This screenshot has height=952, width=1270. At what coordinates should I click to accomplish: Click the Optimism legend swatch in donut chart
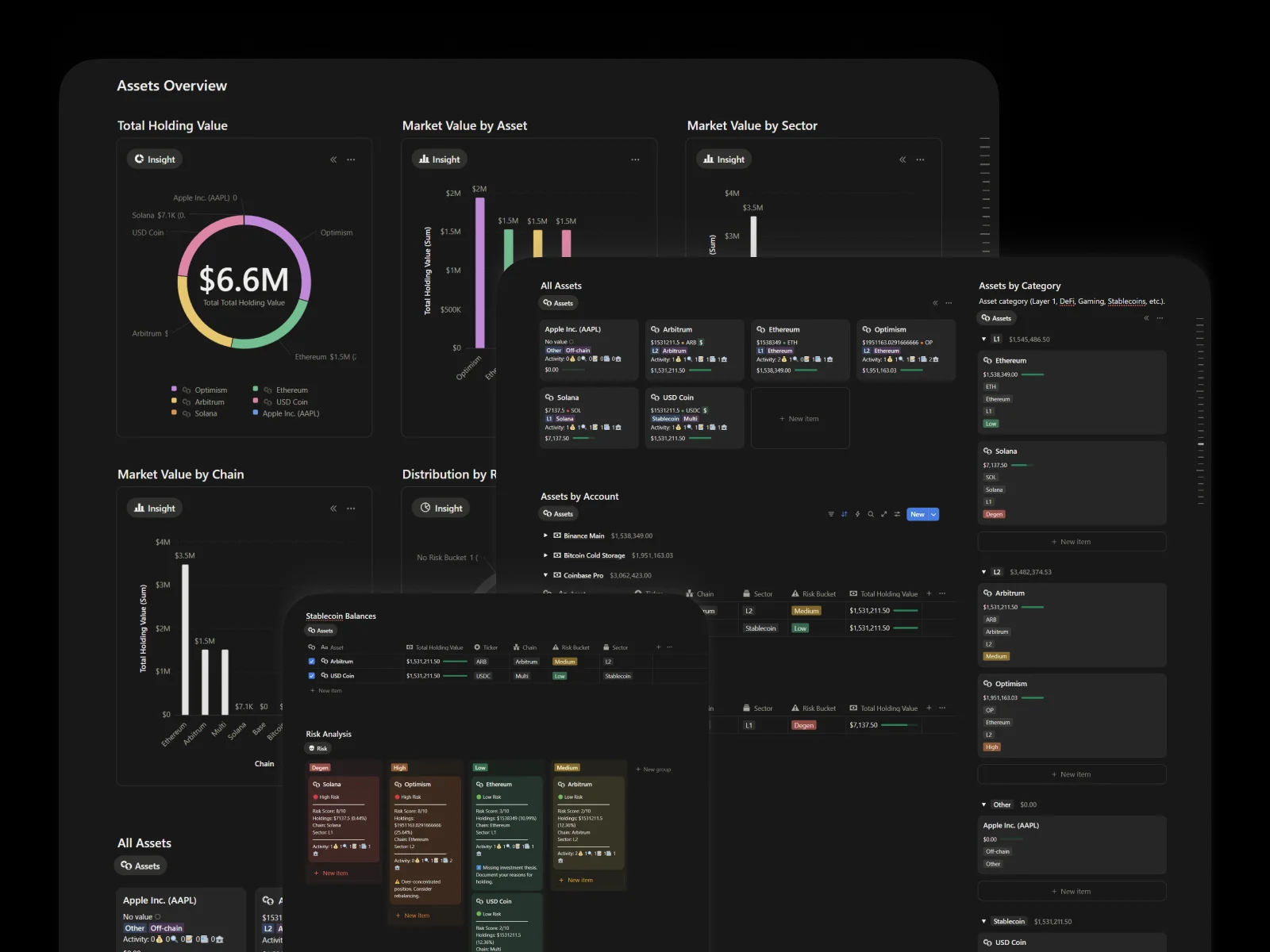(174, 389)
